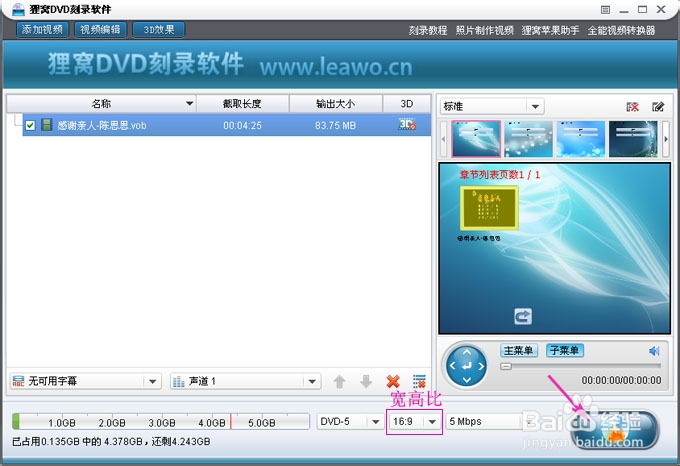Click the move down arrow icon
This screenshot has height=466, width=680.
[x=366, y=381]
